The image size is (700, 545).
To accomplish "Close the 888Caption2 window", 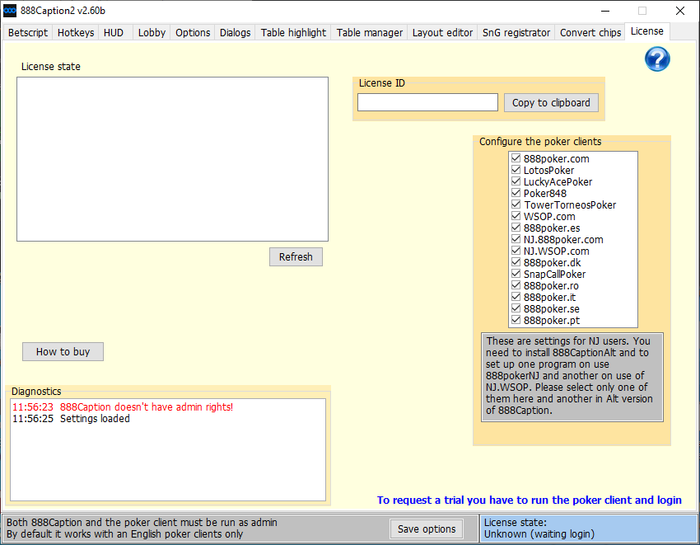I will pos(680,11).
